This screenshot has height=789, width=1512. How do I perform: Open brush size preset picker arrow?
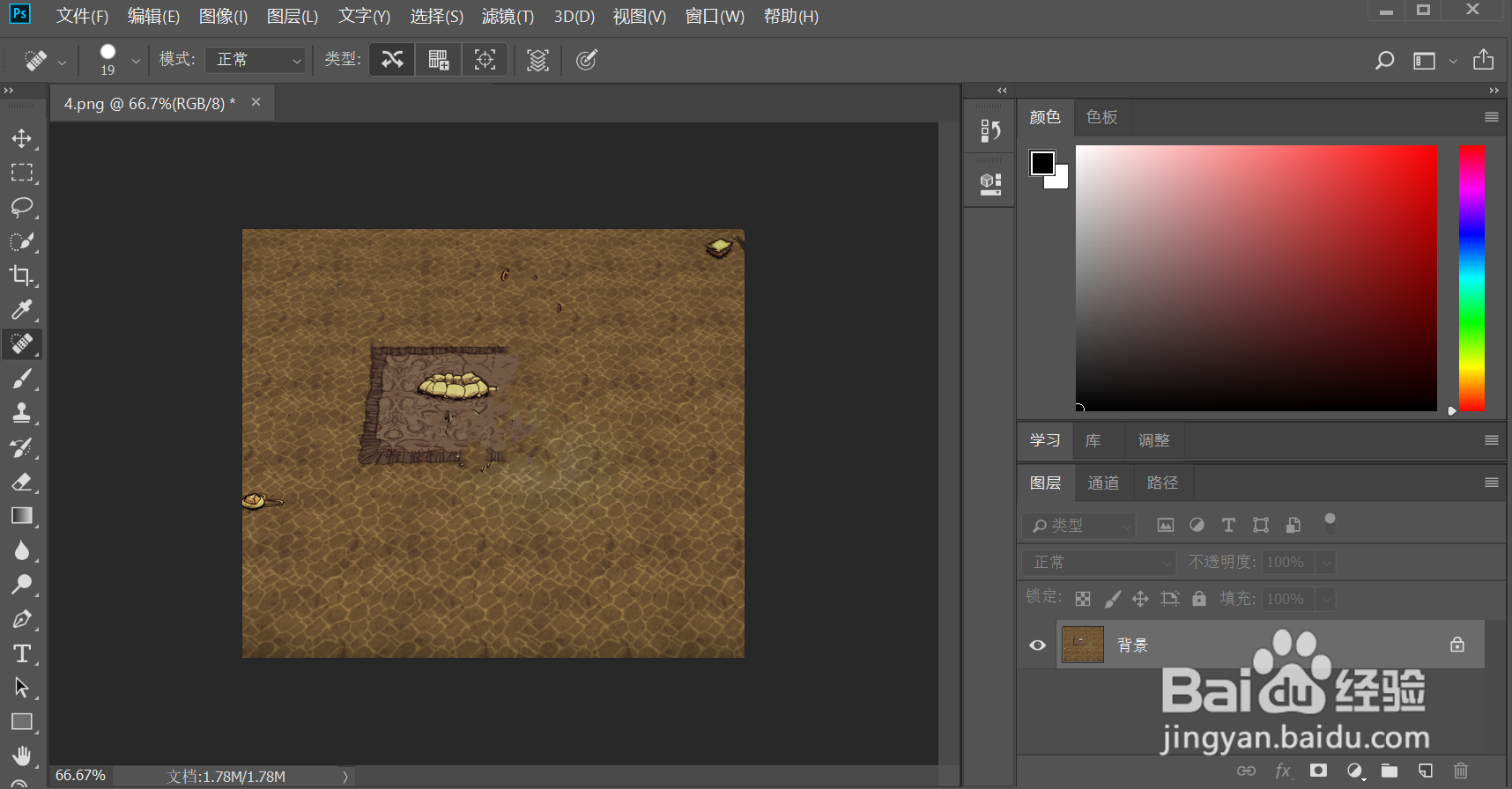[136, 61]
